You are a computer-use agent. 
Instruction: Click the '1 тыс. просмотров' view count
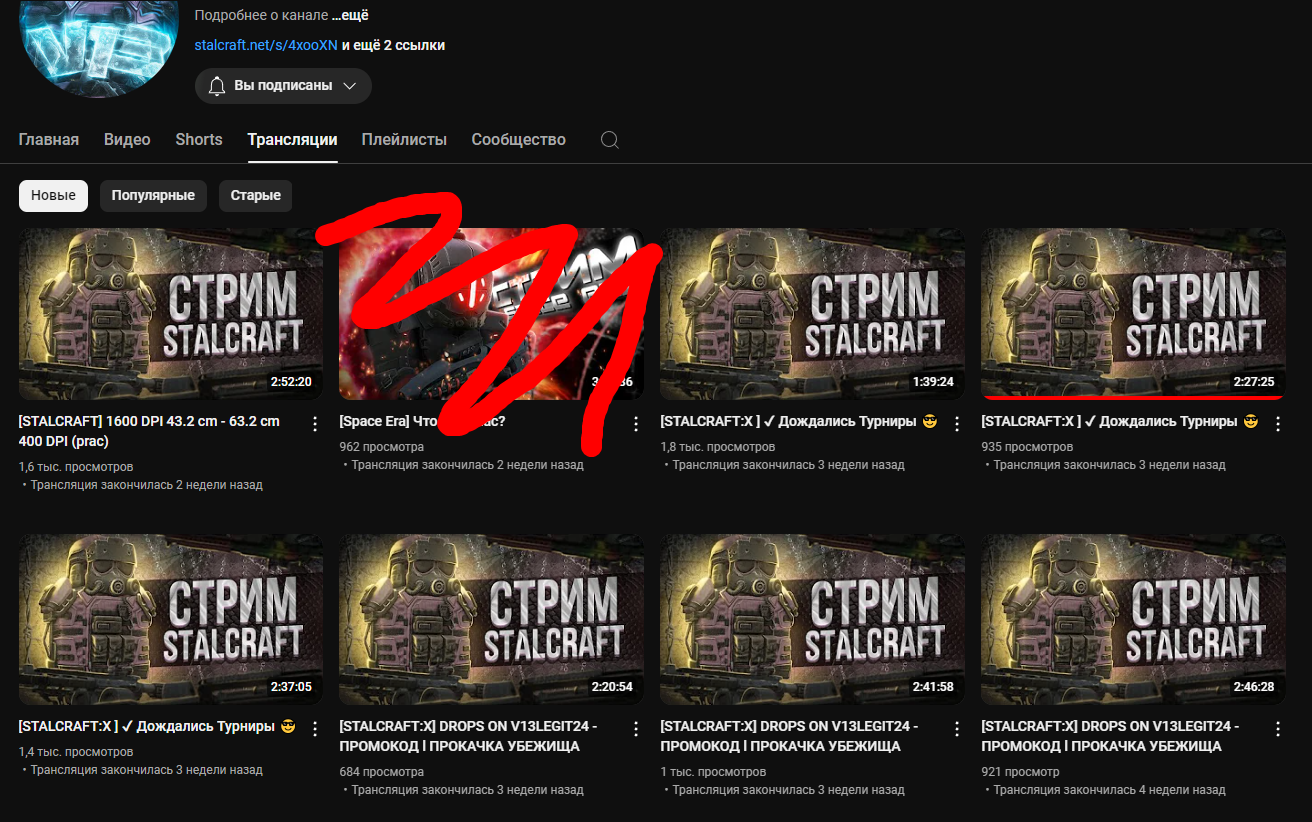714,772
